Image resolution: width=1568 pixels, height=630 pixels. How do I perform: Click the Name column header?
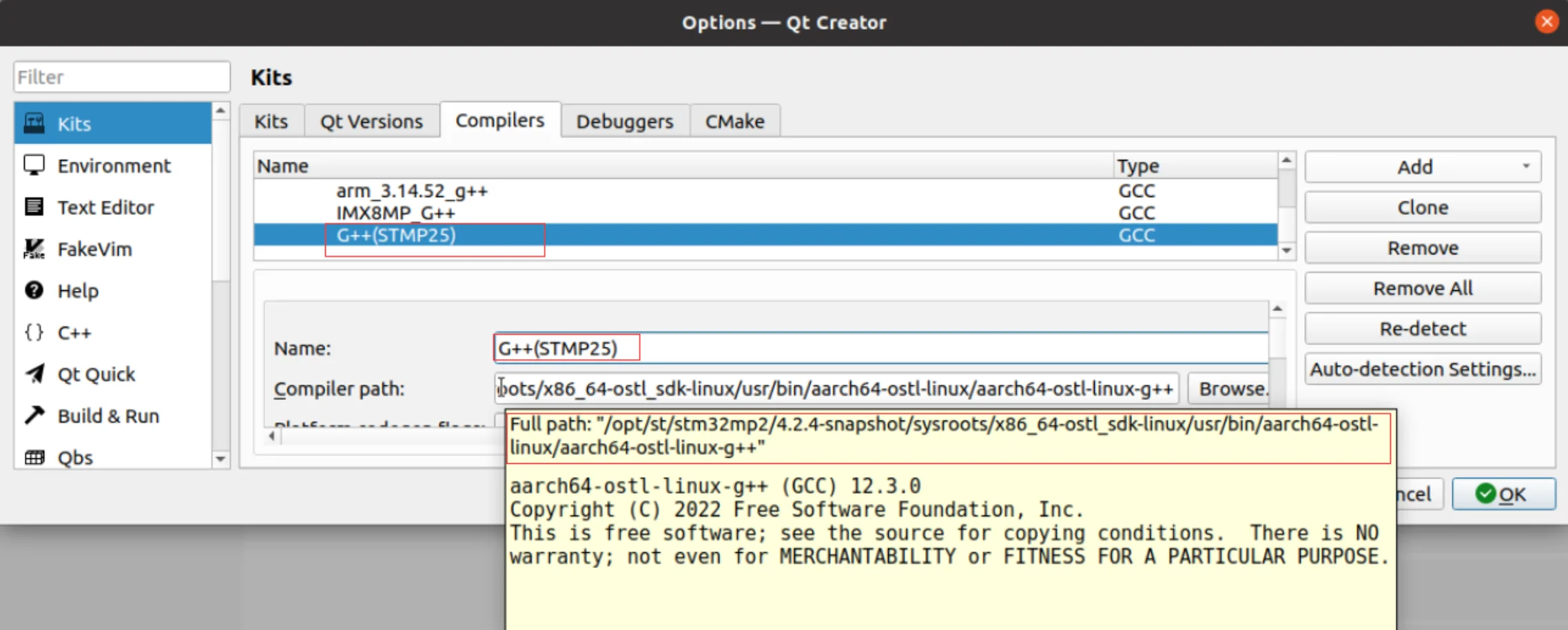tap(683, 166)
